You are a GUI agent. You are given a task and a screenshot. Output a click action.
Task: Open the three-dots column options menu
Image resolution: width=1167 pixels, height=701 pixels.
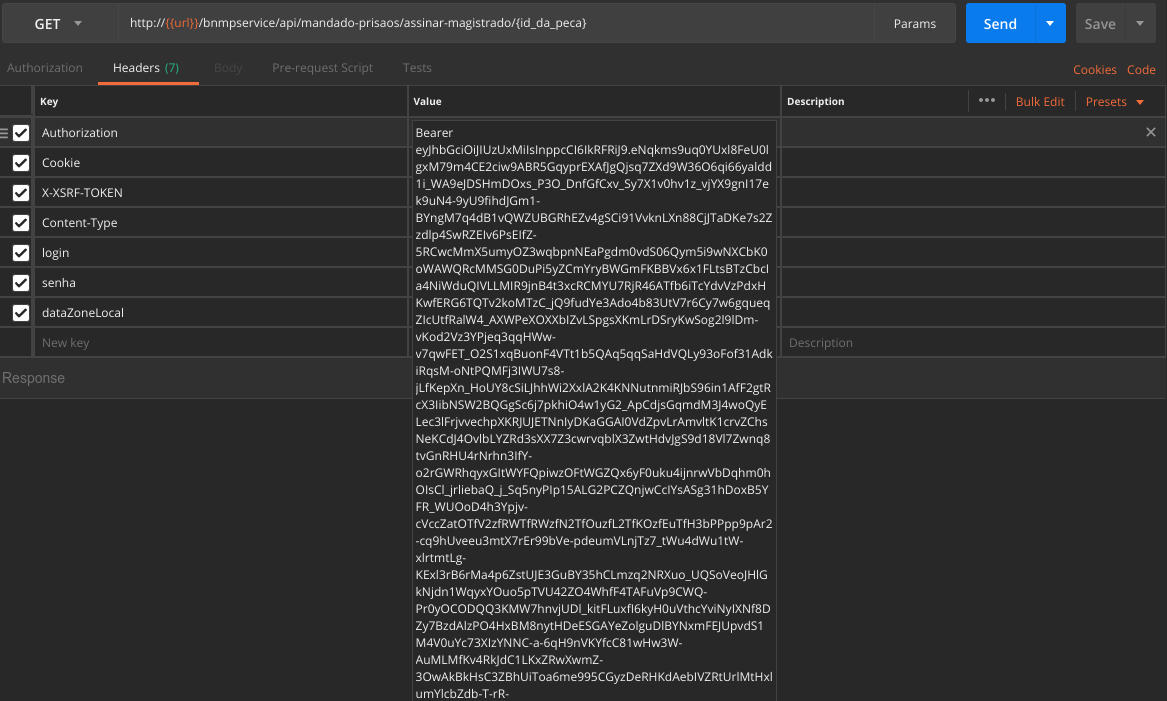(987, 100)
